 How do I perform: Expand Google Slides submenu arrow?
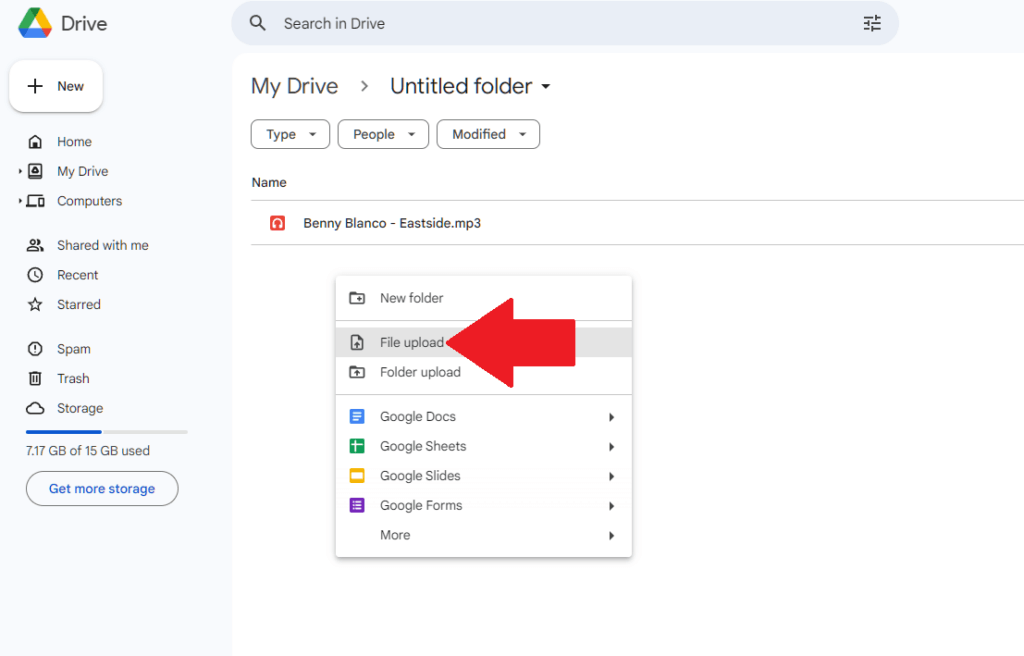(x=611, y=476)
